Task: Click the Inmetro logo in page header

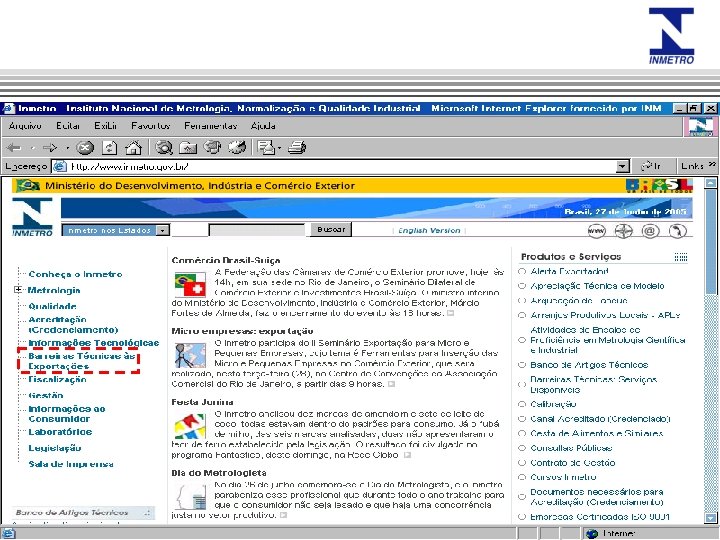Action: pyautogui.click(x=32, y=217)
